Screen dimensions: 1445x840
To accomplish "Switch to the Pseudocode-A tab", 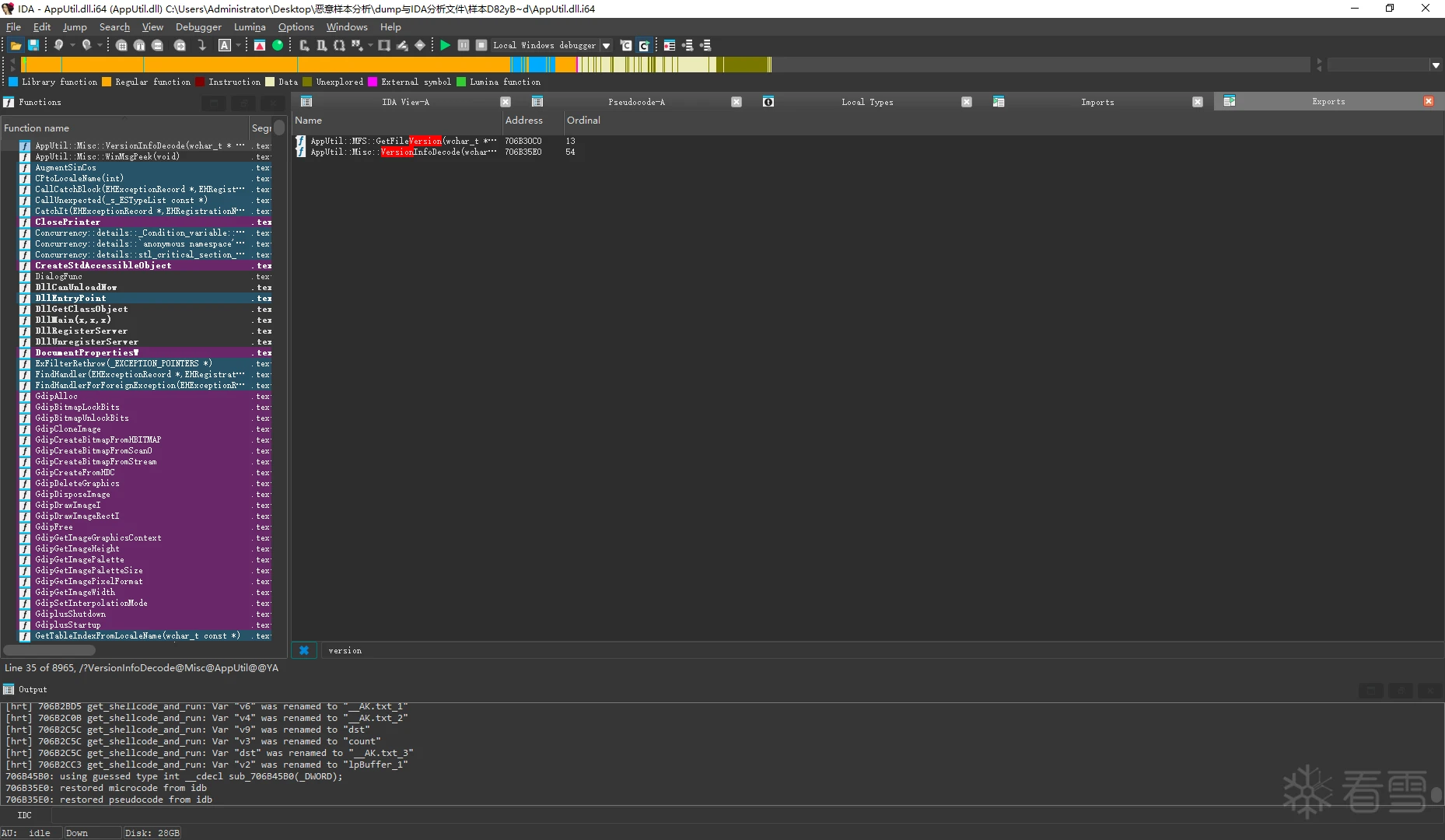I will pos(636,102).
